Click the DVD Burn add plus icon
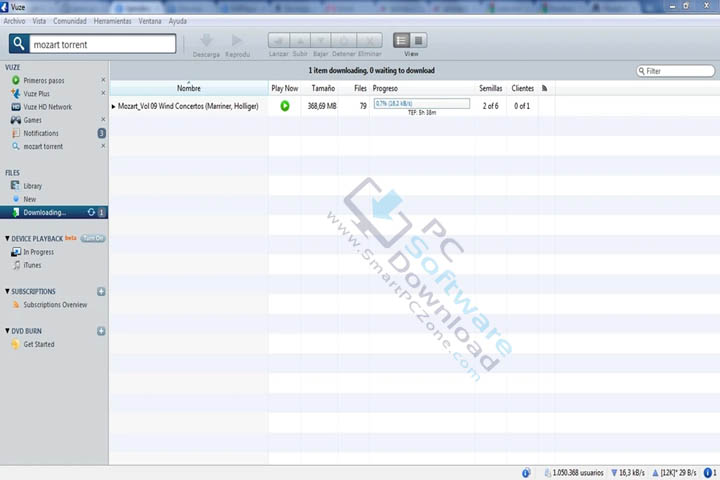This screenshot has height=480, width=720. (x=101, y=331)
